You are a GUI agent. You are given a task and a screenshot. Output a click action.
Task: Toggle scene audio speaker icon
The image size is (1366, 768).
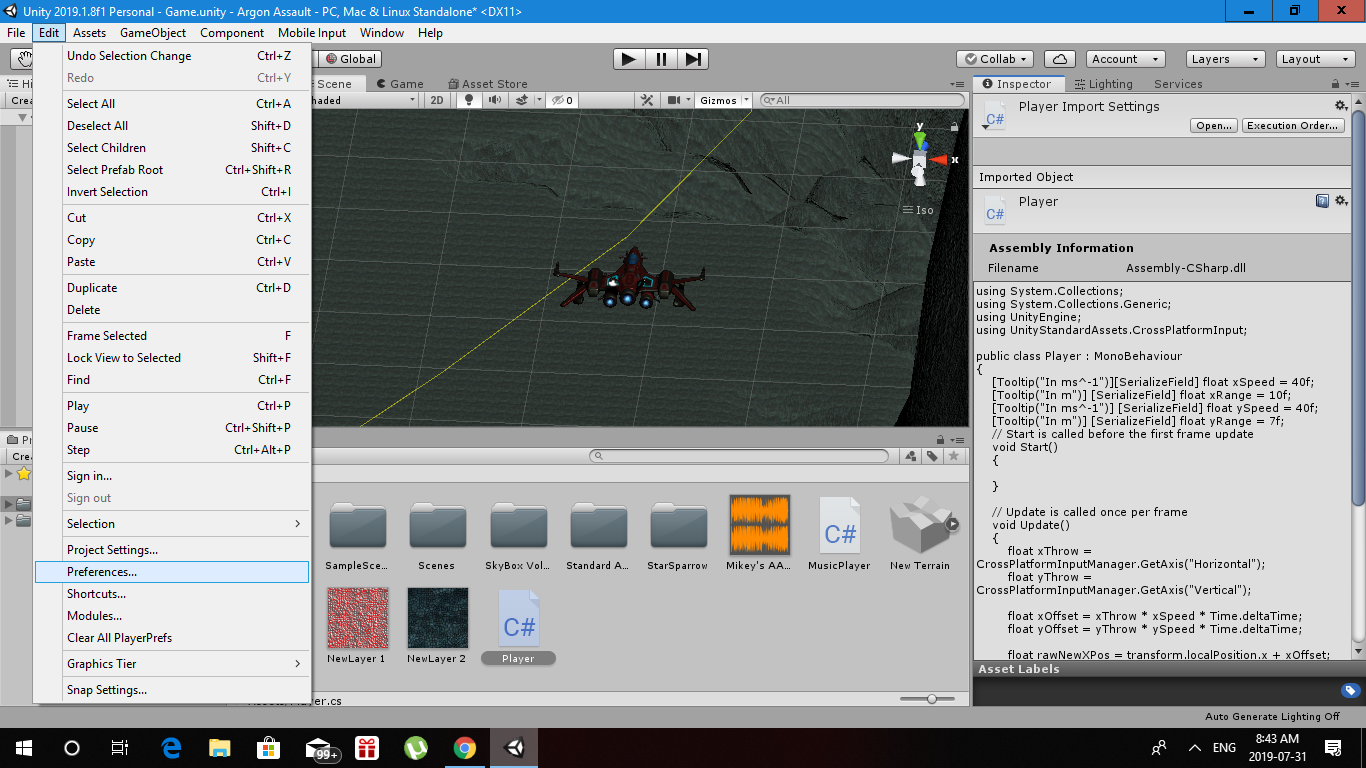[495, 100]
